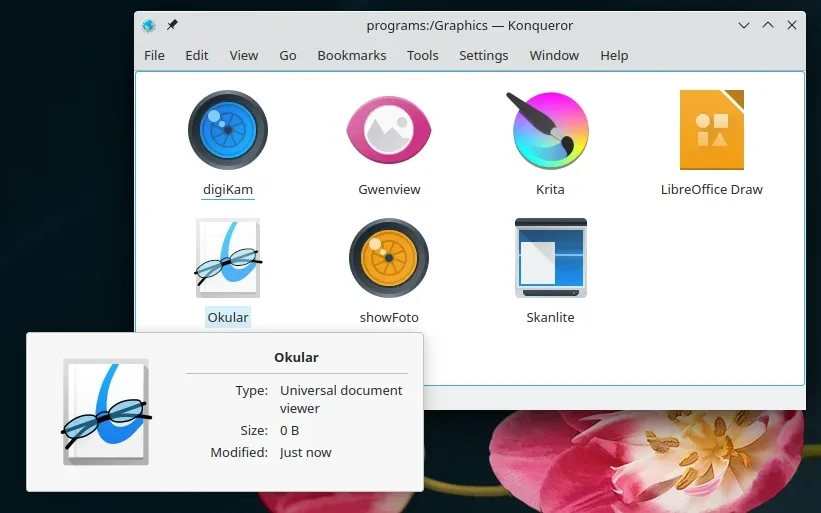Click the digiKam text label
The height and width of the screenshot is (513, 821).
click(x=227, y=189)
